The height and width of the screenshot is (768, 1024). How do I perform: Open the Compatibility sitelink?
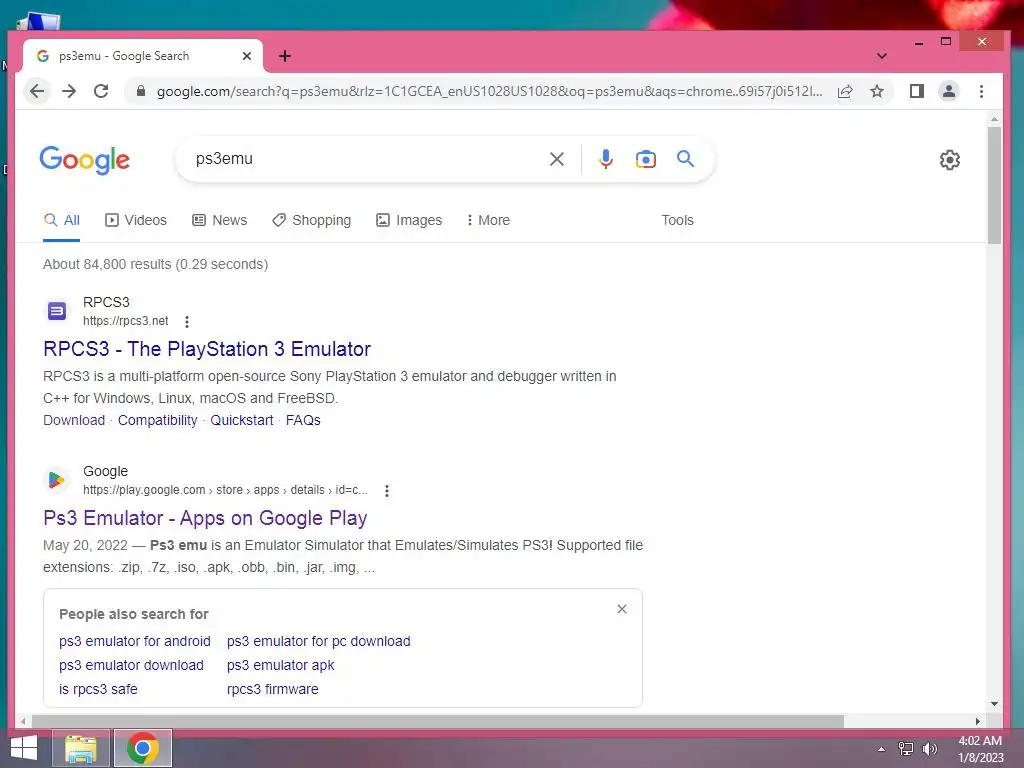[157, 420]
